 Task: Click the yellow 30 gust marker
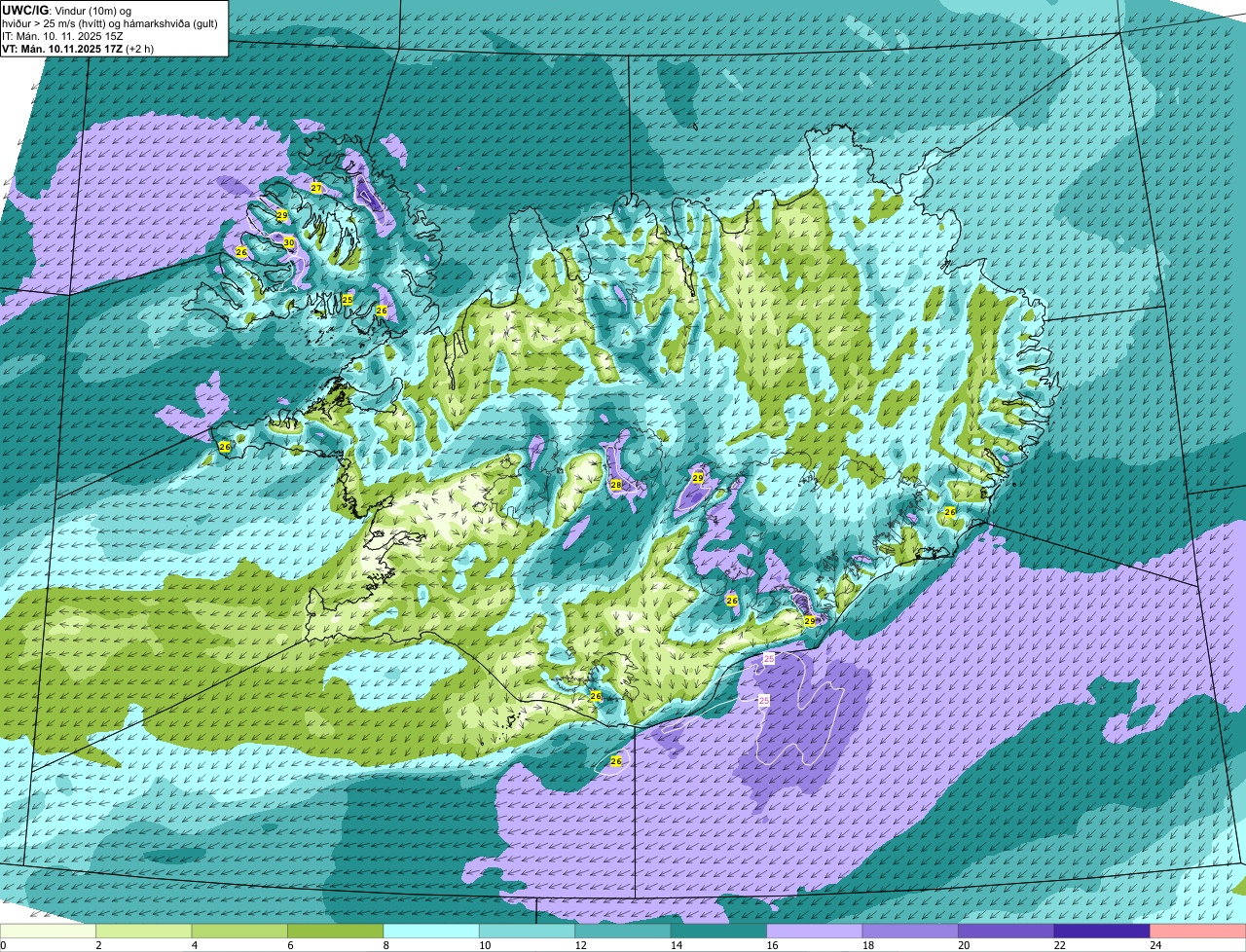click(x=289, y=242)
